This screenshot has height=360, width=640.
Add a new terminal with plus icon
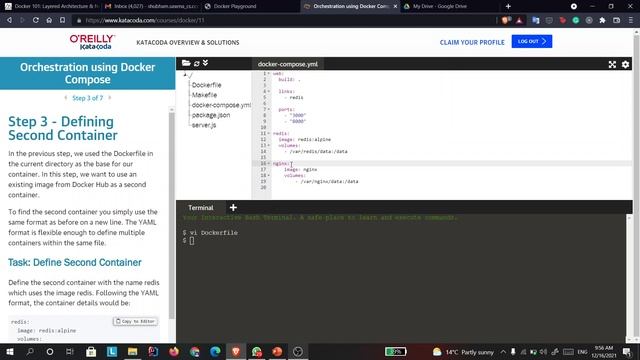coord(233,208)
